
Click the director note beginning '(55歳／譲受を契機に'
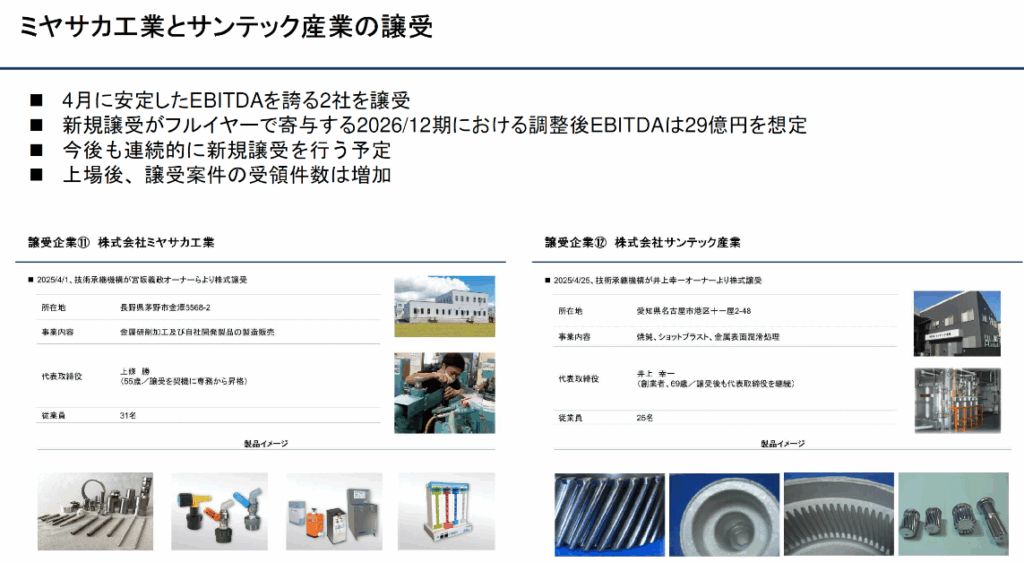(184, 381)
